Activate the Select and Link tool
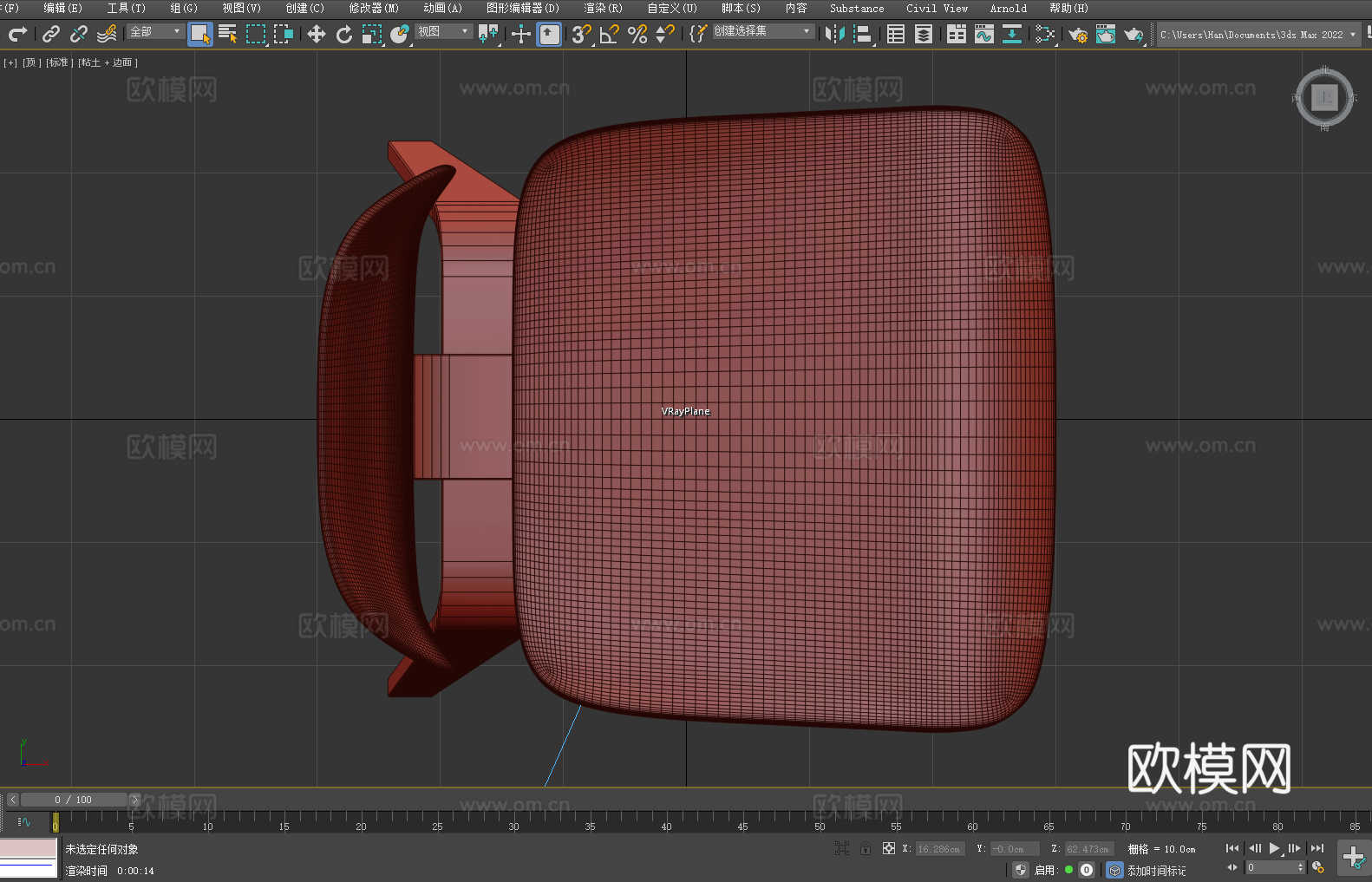 click(x=51, y=34)
